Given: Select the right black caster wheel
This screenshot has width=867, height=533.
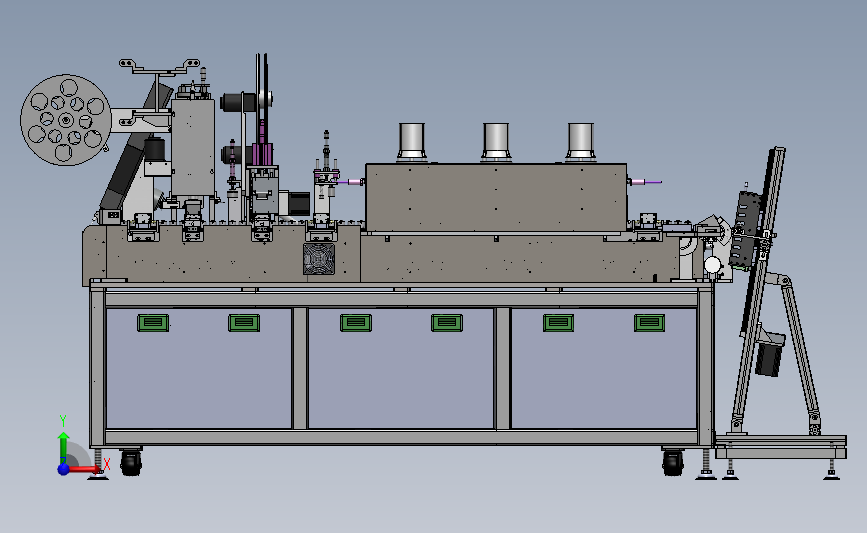Looking at the screenshot, I should click(x=673, y=462).
